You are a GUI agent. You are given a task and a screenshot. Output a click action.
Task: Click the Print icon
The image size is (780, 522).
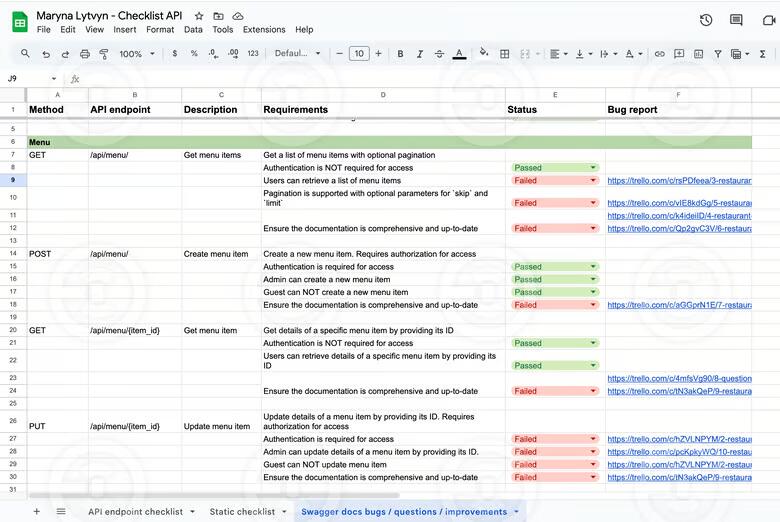[85, 54]
